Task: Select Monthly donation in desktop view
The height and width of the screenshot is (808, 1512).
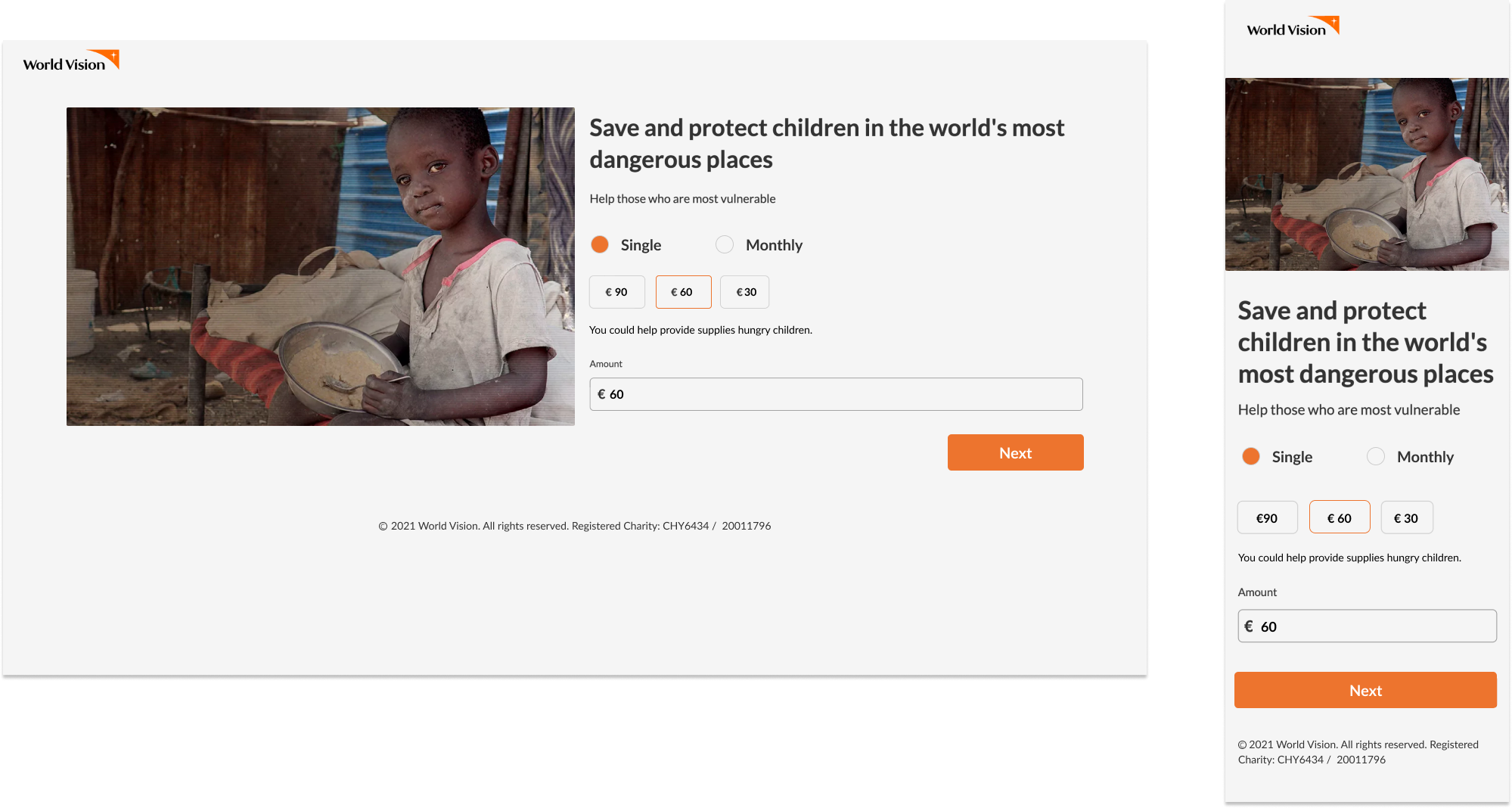Action: pyautogui.click(x=725, y=244)
